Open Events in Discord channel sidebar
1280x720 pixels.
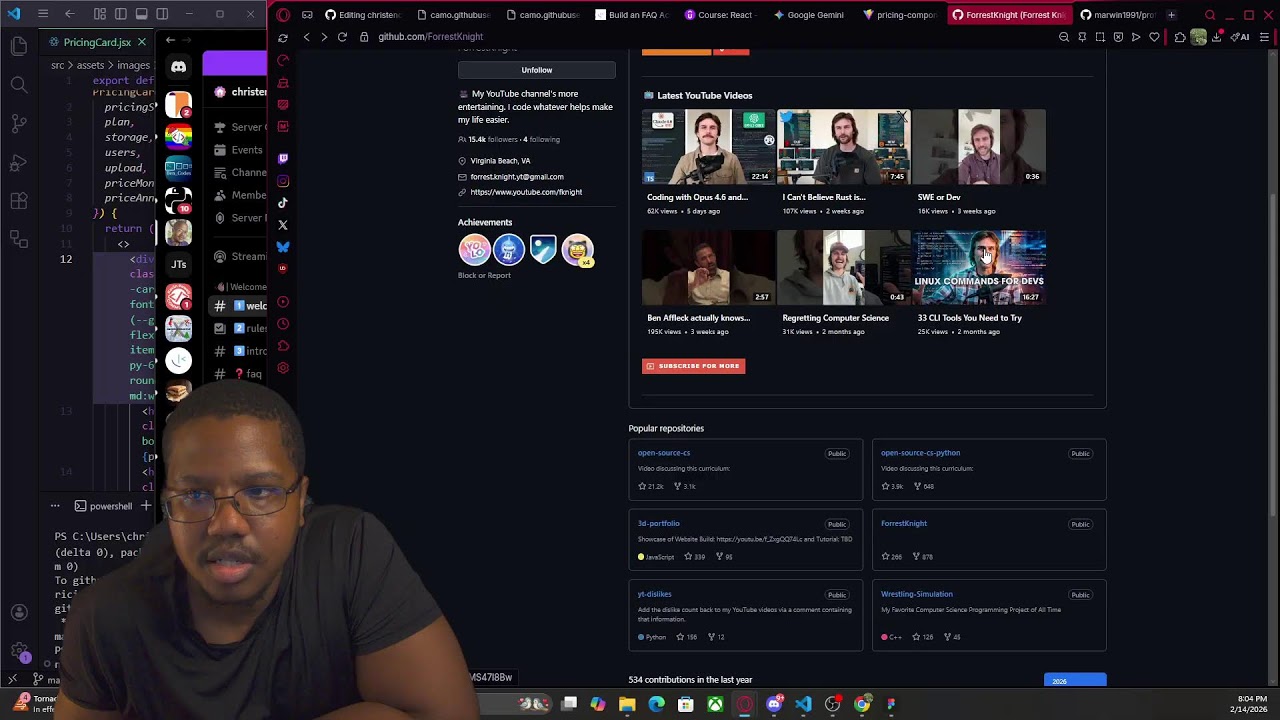click(240, 150)
